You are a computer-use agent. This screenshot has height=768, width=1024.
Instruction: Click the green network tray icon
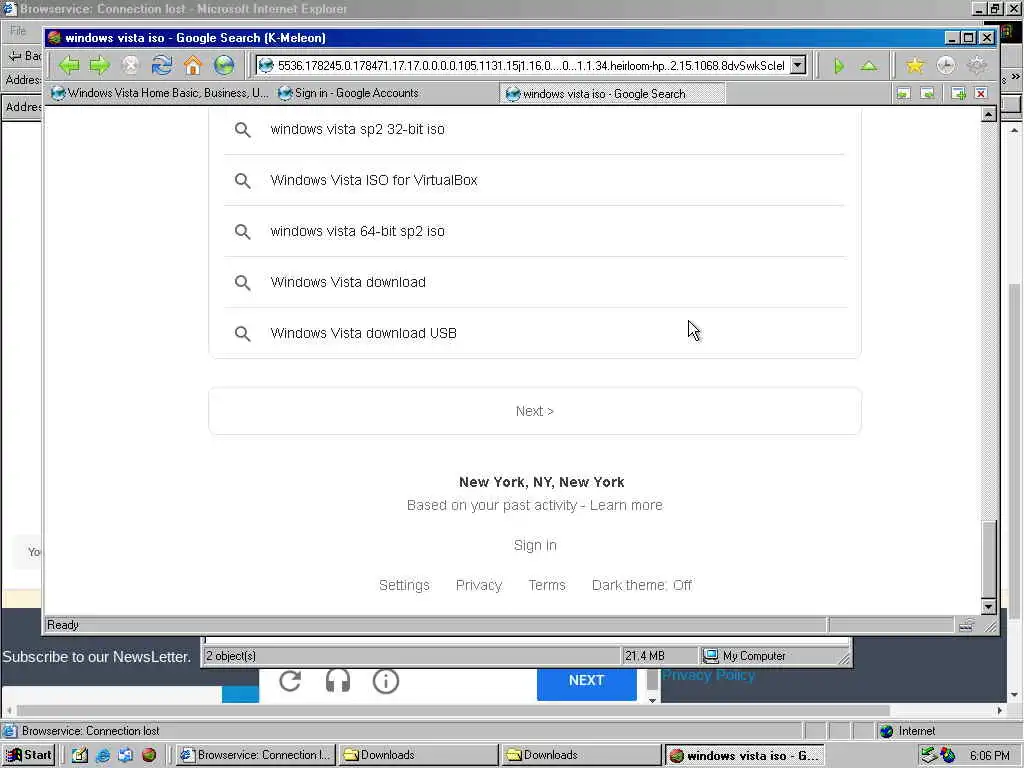929,756
